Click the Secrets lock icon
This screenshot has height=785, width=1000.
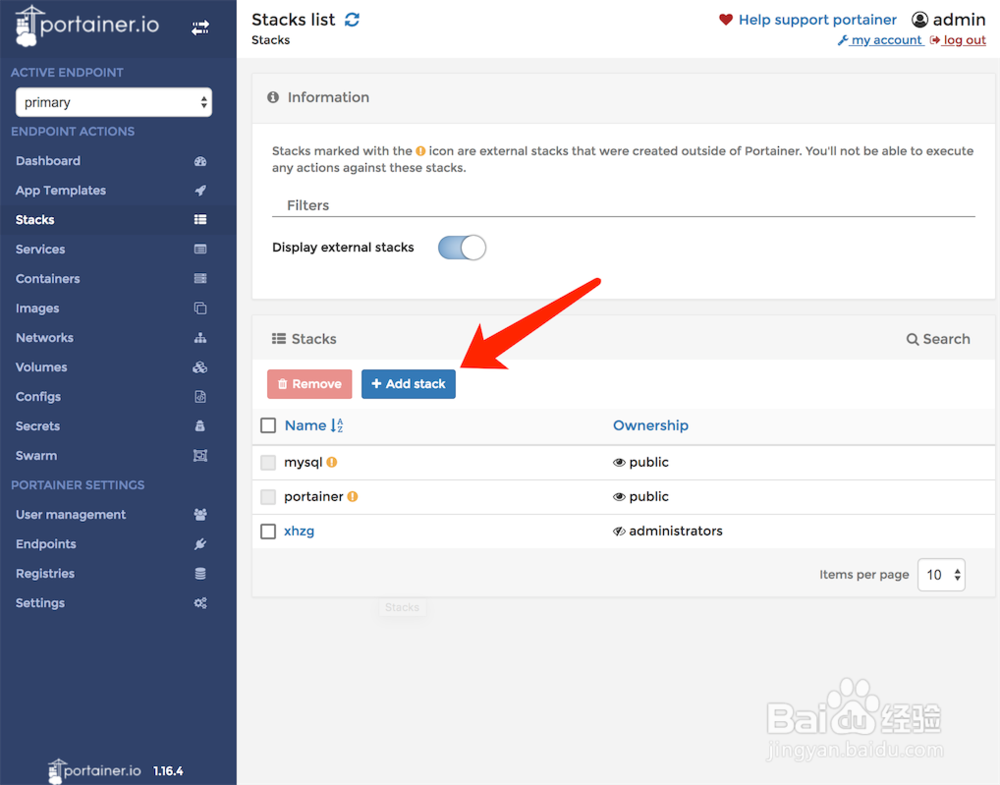200,426
